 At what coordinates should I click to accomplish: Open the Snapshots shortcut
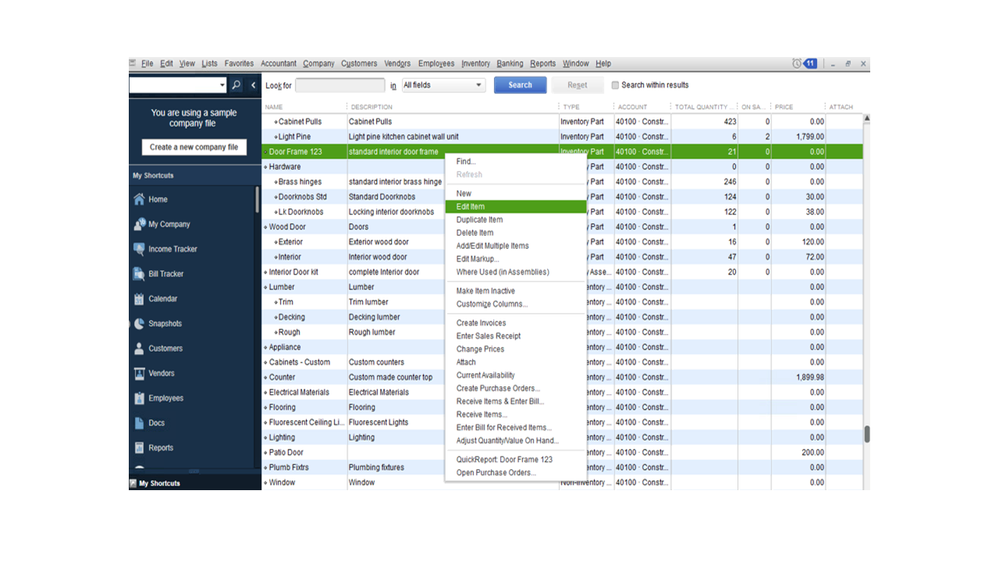(x=164, y=324)
